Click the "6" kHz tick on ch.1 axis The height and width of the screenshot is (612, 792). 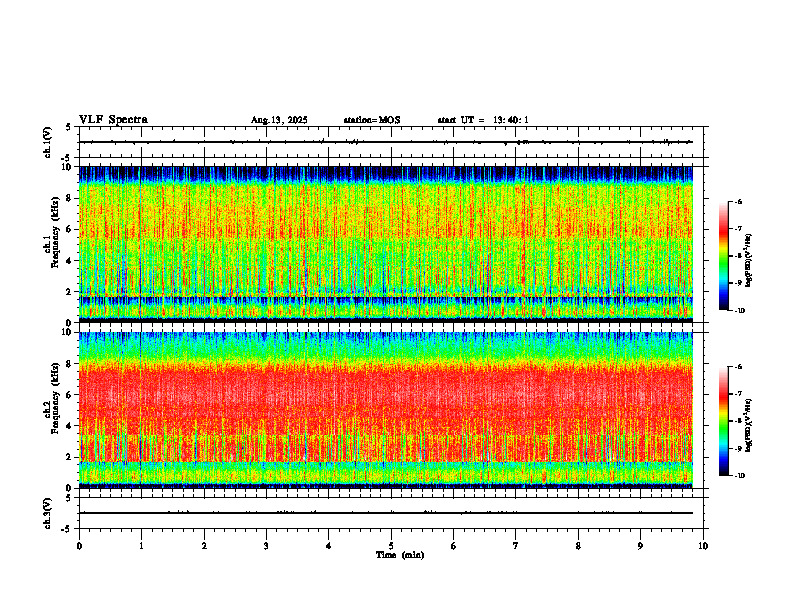[x=69, y=230]
